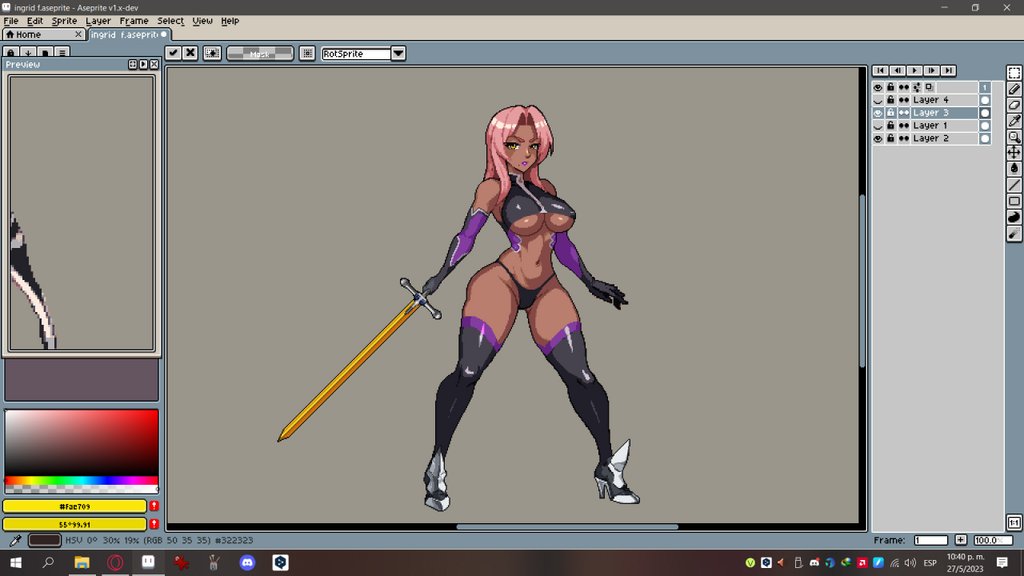Image resolution: width=1024 pixels, height=576 pixels.
Task: Select the Rectangular Marquee tool
Action: [x=1014, y=72]
